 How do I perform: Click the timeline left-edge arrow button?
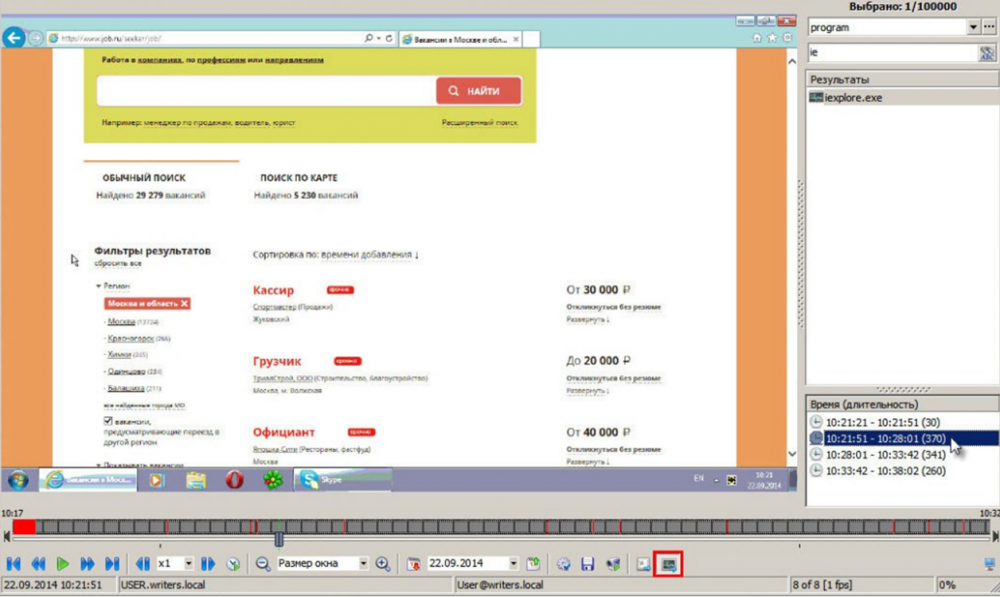coord(6,537)
